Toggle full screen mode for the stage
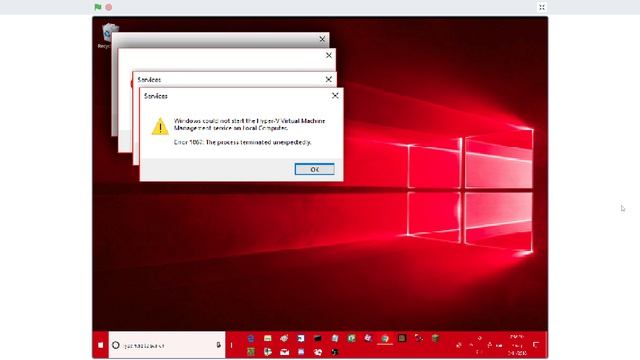This screenshot has height=360, width=640. coord(542,7)
